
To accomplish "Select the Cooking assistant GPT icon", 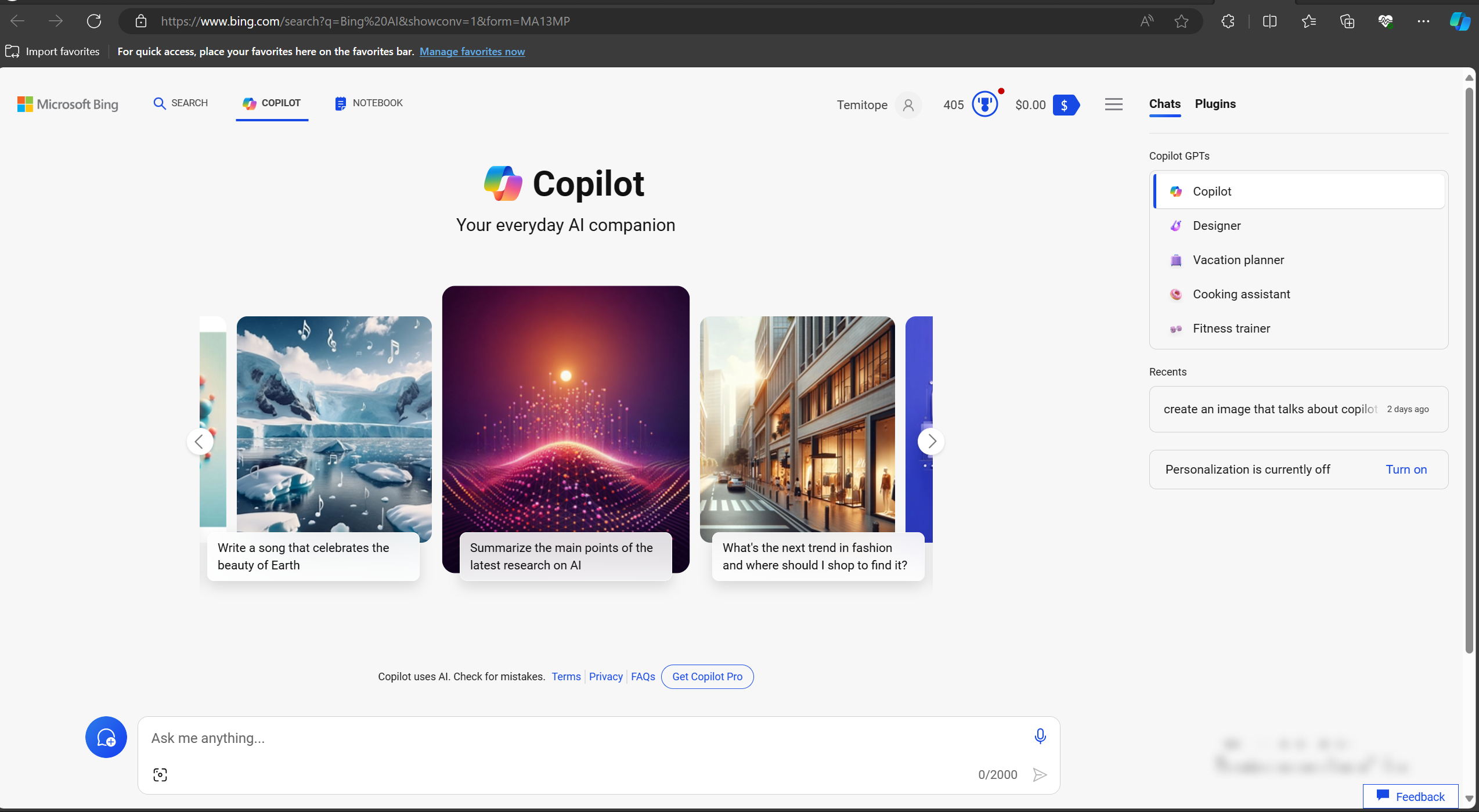I will point(1177,294).
